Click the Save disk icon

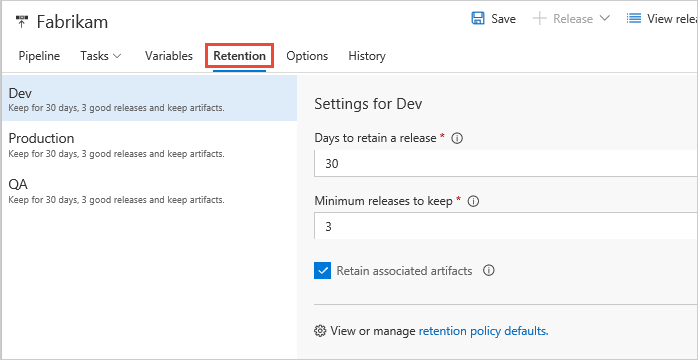click(x=478, y=19)
